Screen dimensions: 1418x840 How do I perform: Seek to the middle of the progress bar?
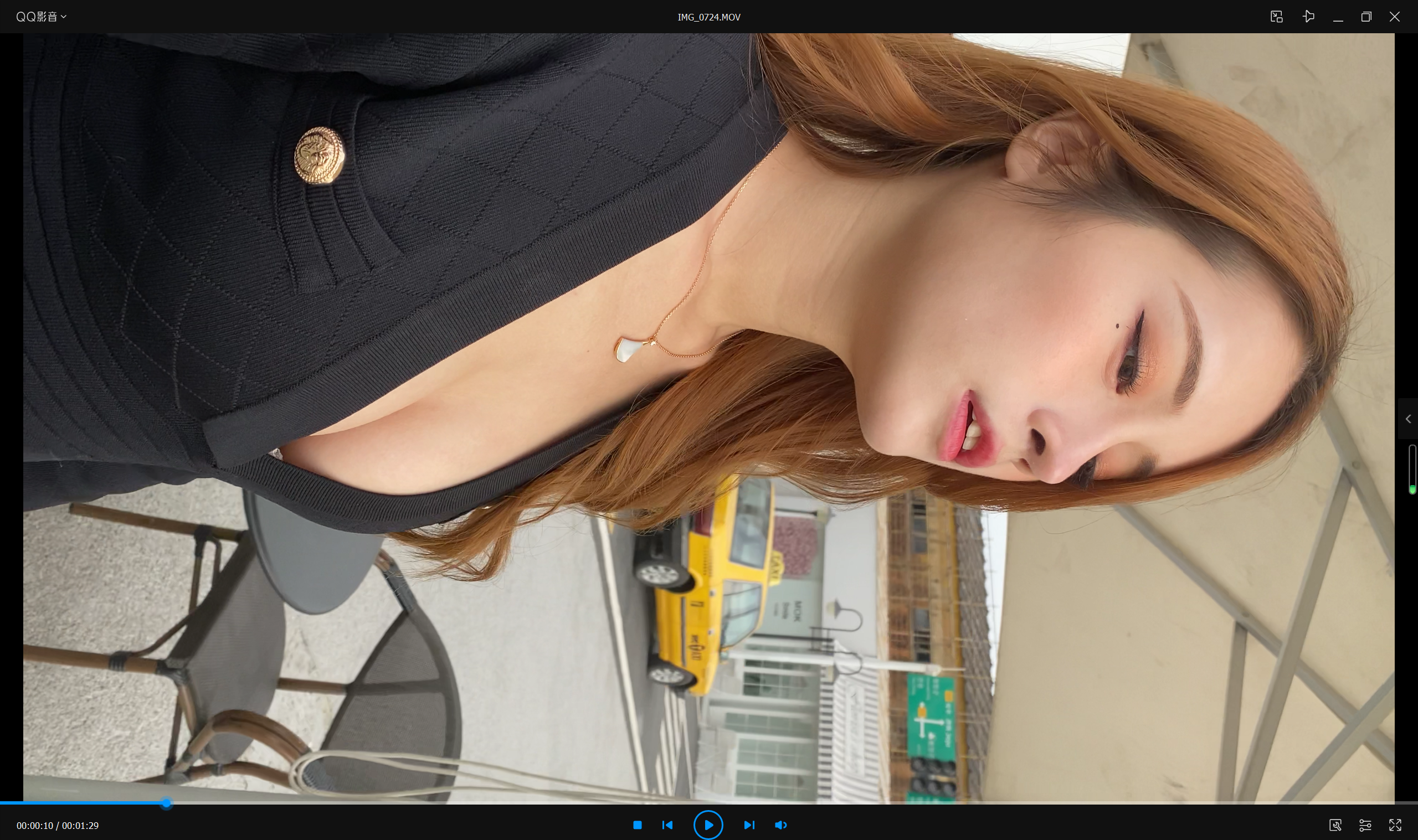coord(708,803)
